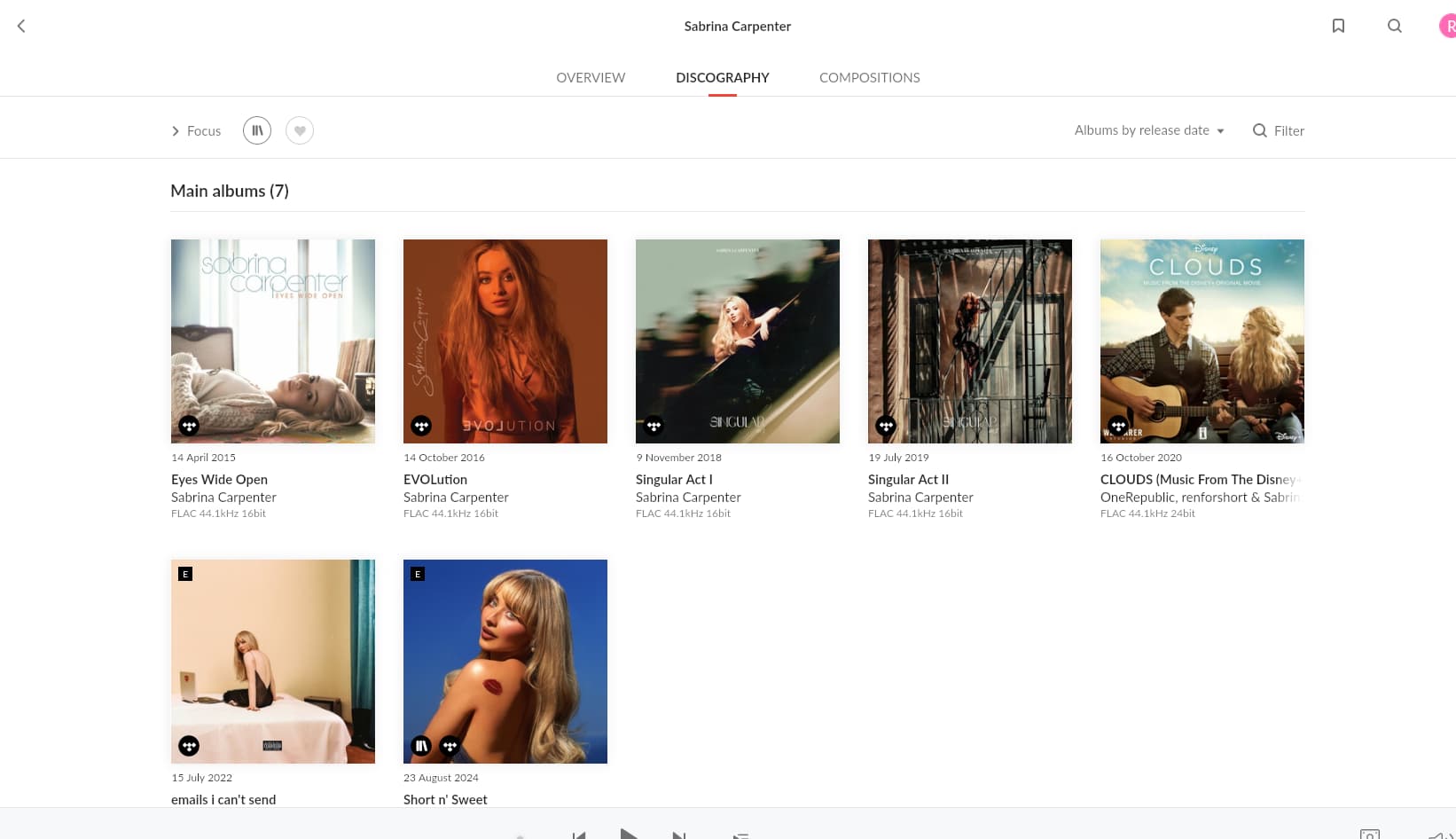The width and height of the screenshot is (1456, 839).
Task: Toggle the favorites heart filter
Action: click(x=300, y=130)
